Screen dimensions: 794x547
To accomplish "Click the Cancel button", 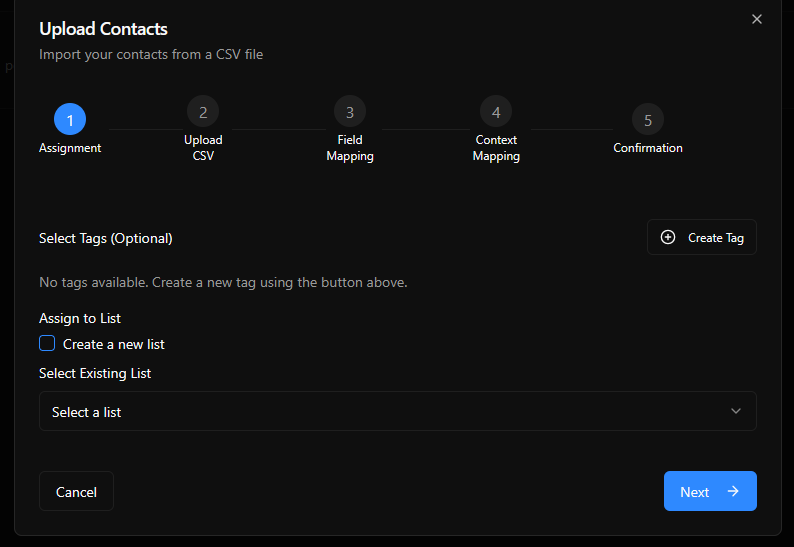I will (76, 491).
